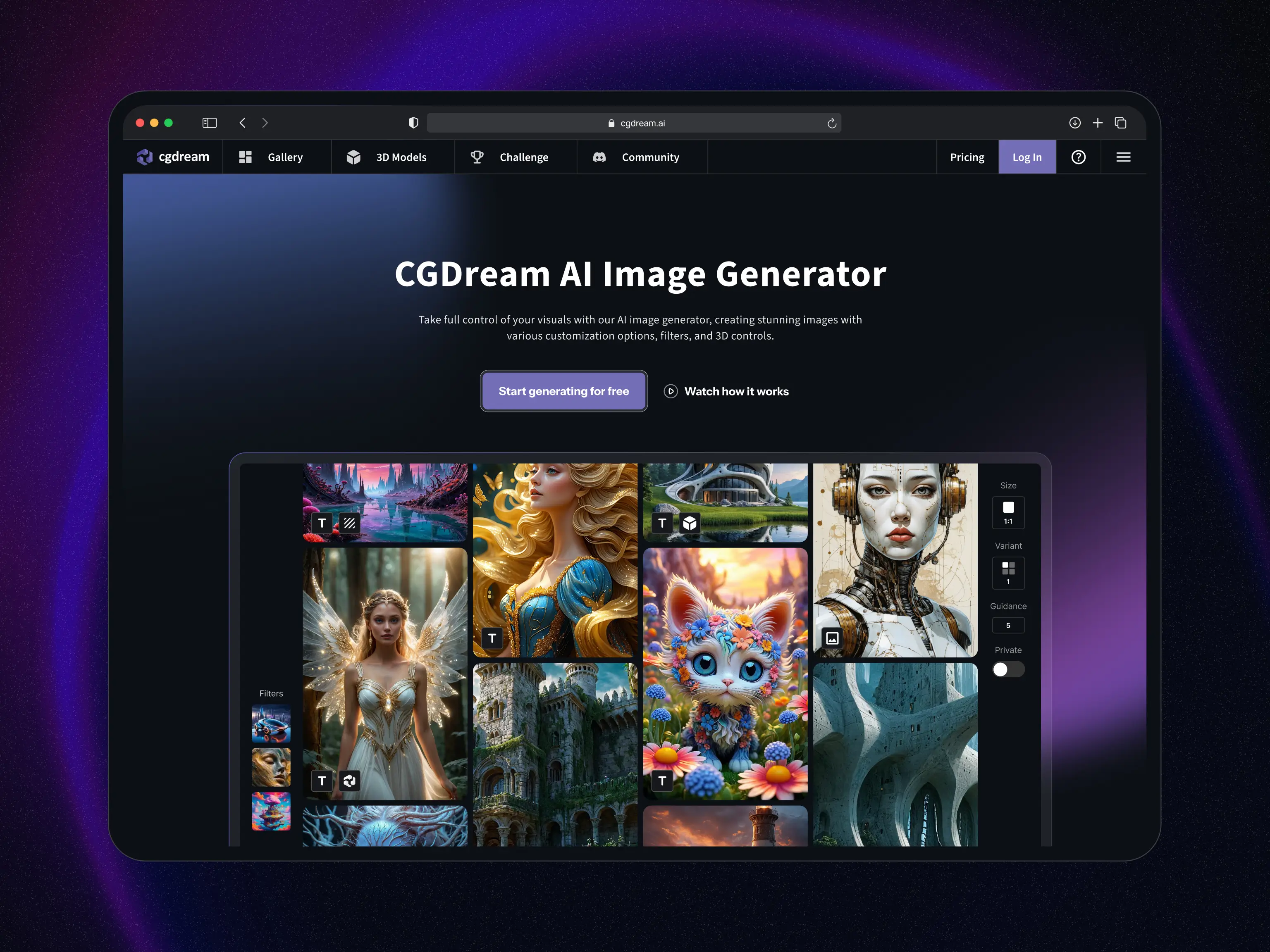The width and height of the screenshot is (1270, 952).
Task: Click the T icon on the futuristic house image
Action: click(662, 523)
